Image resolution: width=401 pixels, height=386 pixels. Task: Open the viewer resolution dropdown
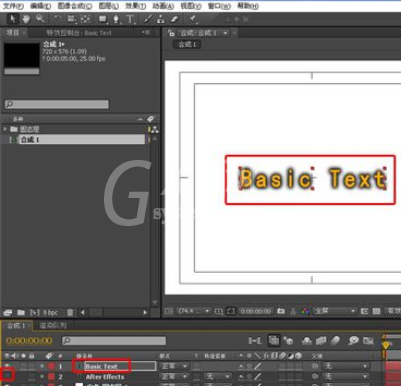click(x=335, y=311)
